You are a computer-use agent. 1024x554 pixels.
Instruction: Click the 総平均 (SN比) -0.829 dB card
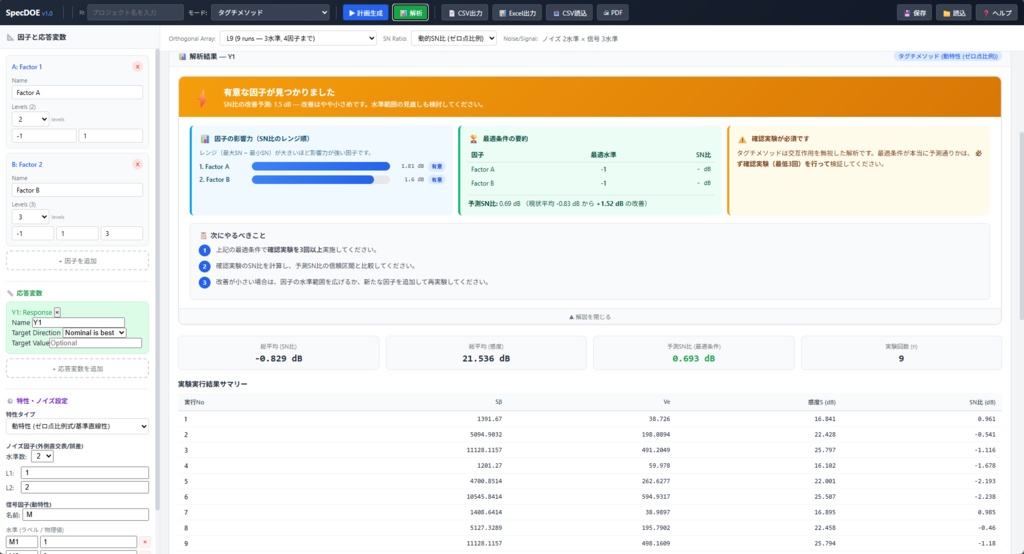coord(279,353)
